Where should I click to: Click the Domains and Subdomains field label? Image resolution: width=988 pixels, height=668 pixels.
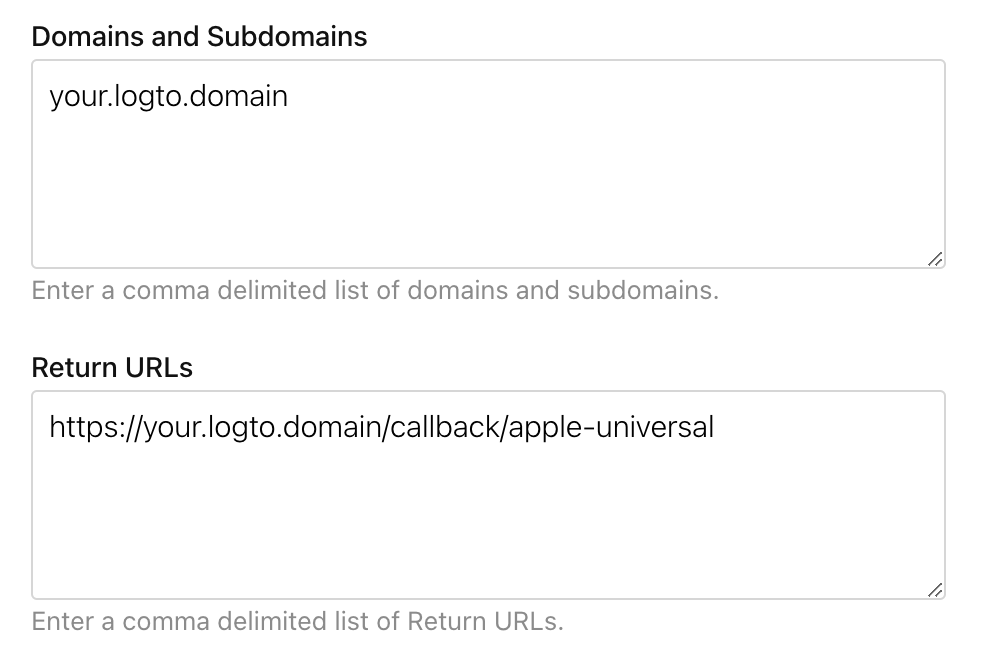point(199,36)
